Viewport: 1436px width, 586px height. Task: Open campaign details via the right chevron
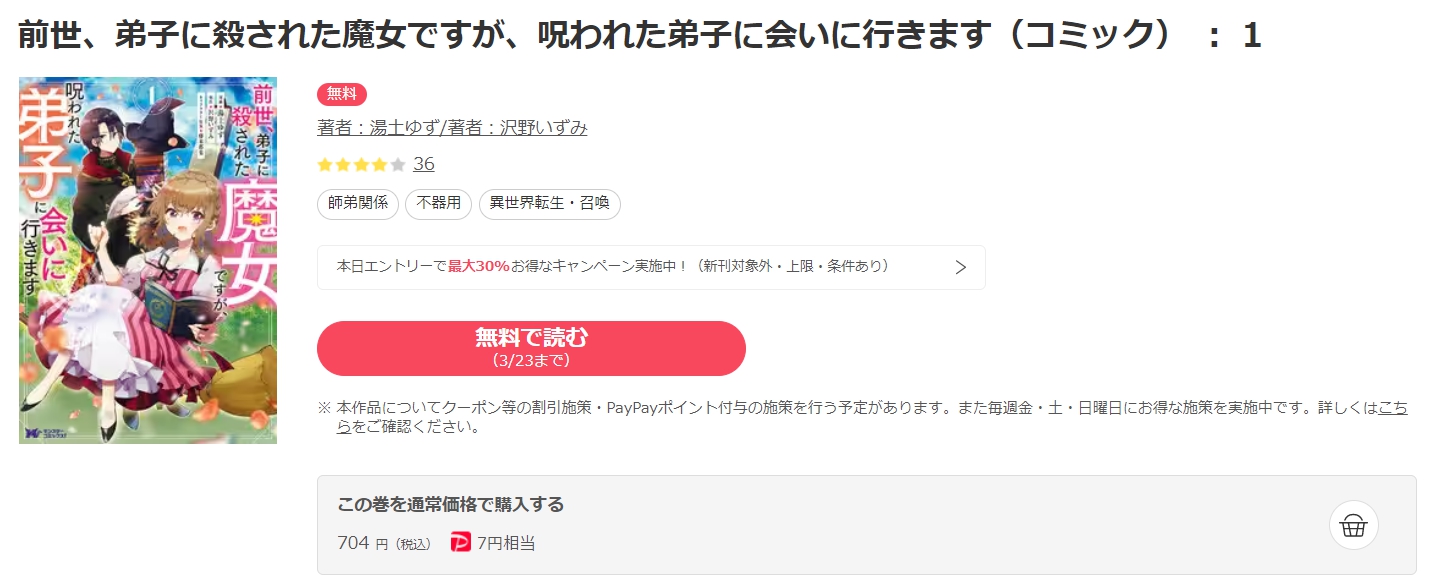pyautogui.click(x=960, y=267)
